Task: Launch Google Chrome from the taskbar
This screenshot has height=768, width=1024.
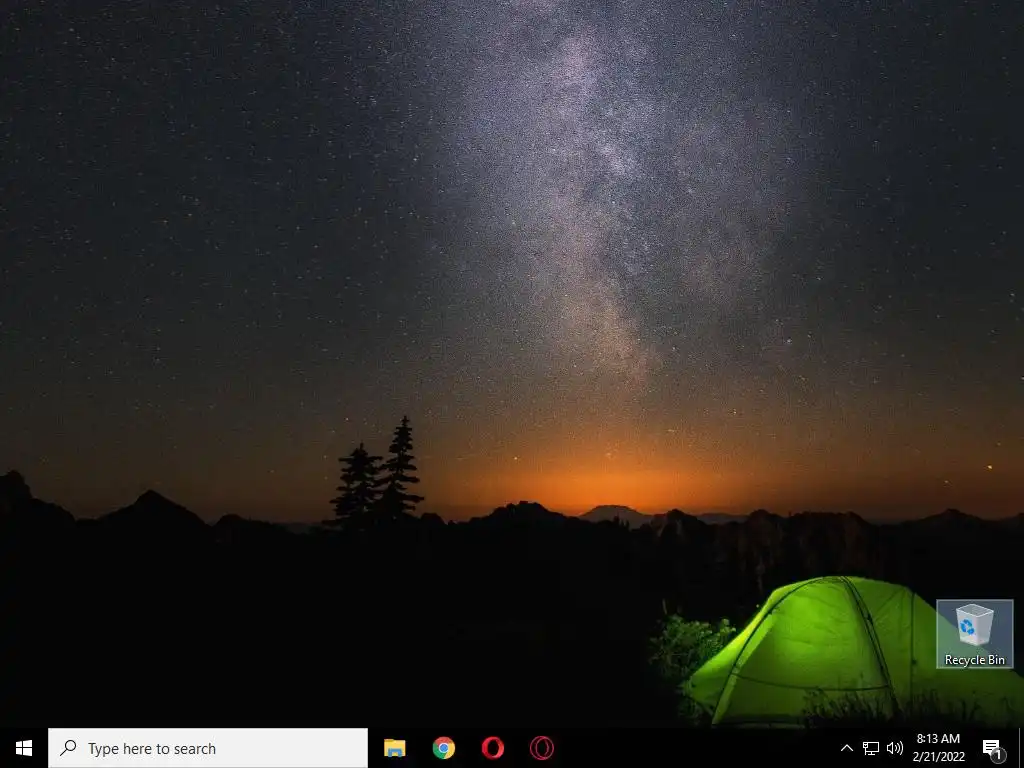Action: 443,748
